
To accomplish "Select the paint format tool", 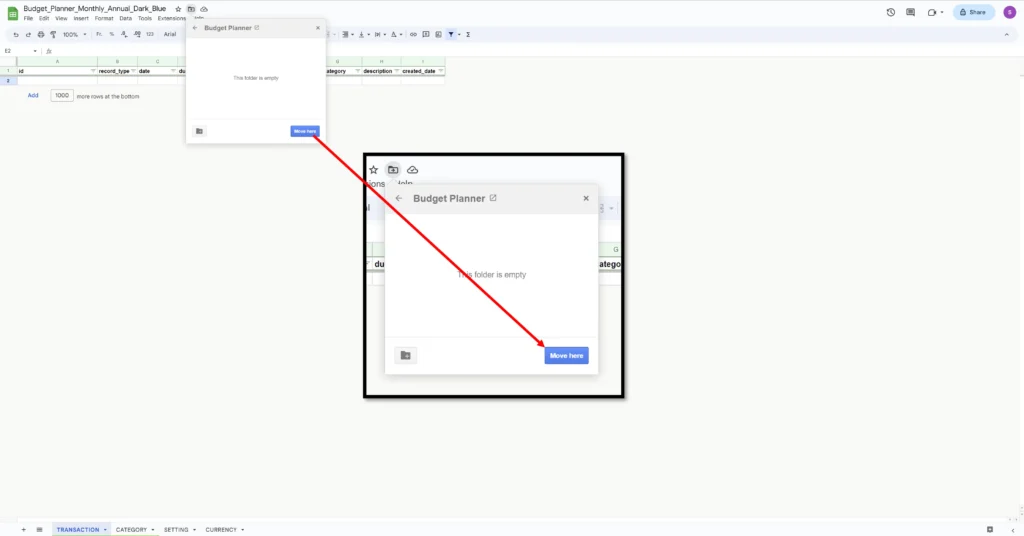I will [x=54, y=34].
